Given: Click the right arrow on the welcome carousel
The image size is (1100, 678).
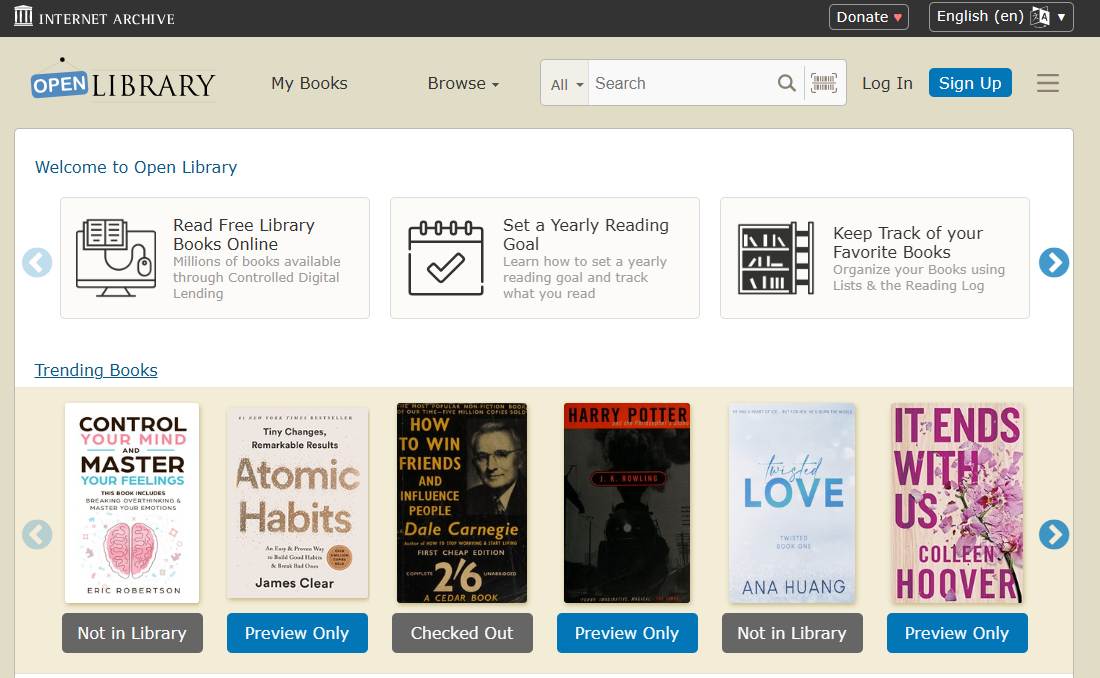Looking at the screenshot, I should [x=1054, y=263].
